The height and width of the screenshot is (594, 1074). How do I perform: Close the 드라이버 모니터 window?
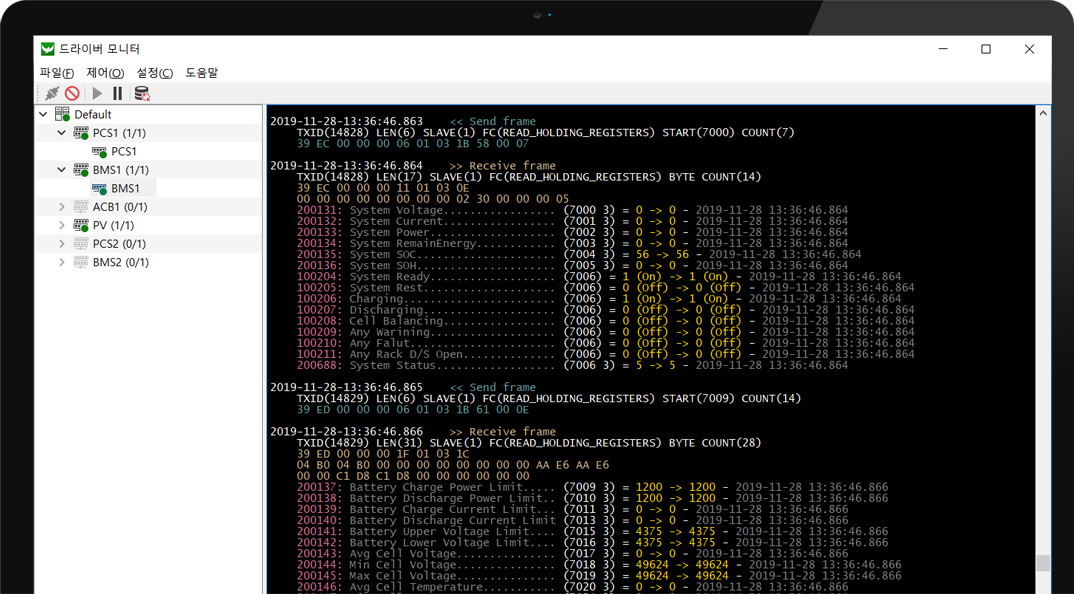(x=1029, y=49)
